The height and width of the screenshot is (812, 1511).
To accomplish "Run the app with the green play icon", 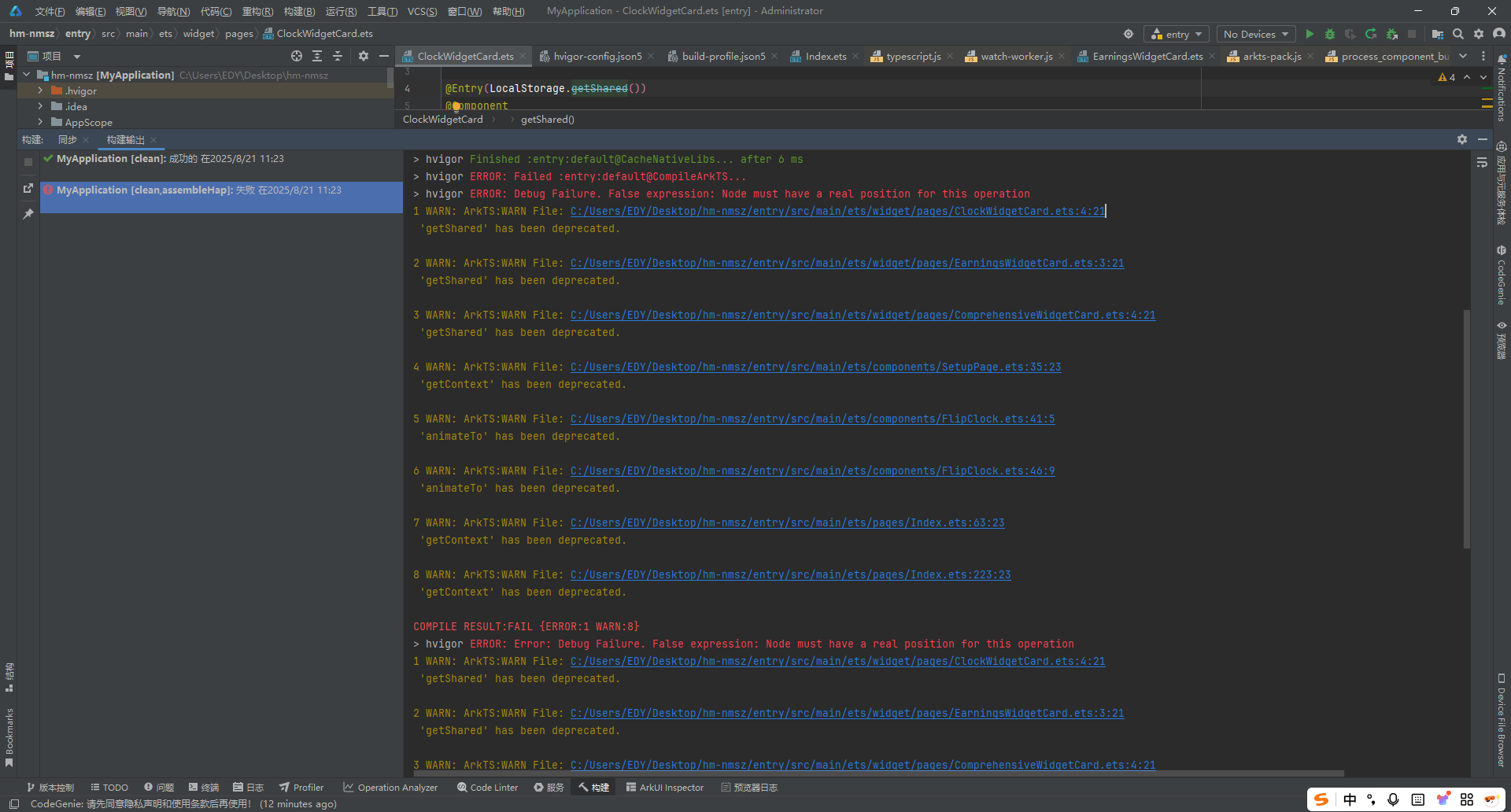I will coord(1310,34).
